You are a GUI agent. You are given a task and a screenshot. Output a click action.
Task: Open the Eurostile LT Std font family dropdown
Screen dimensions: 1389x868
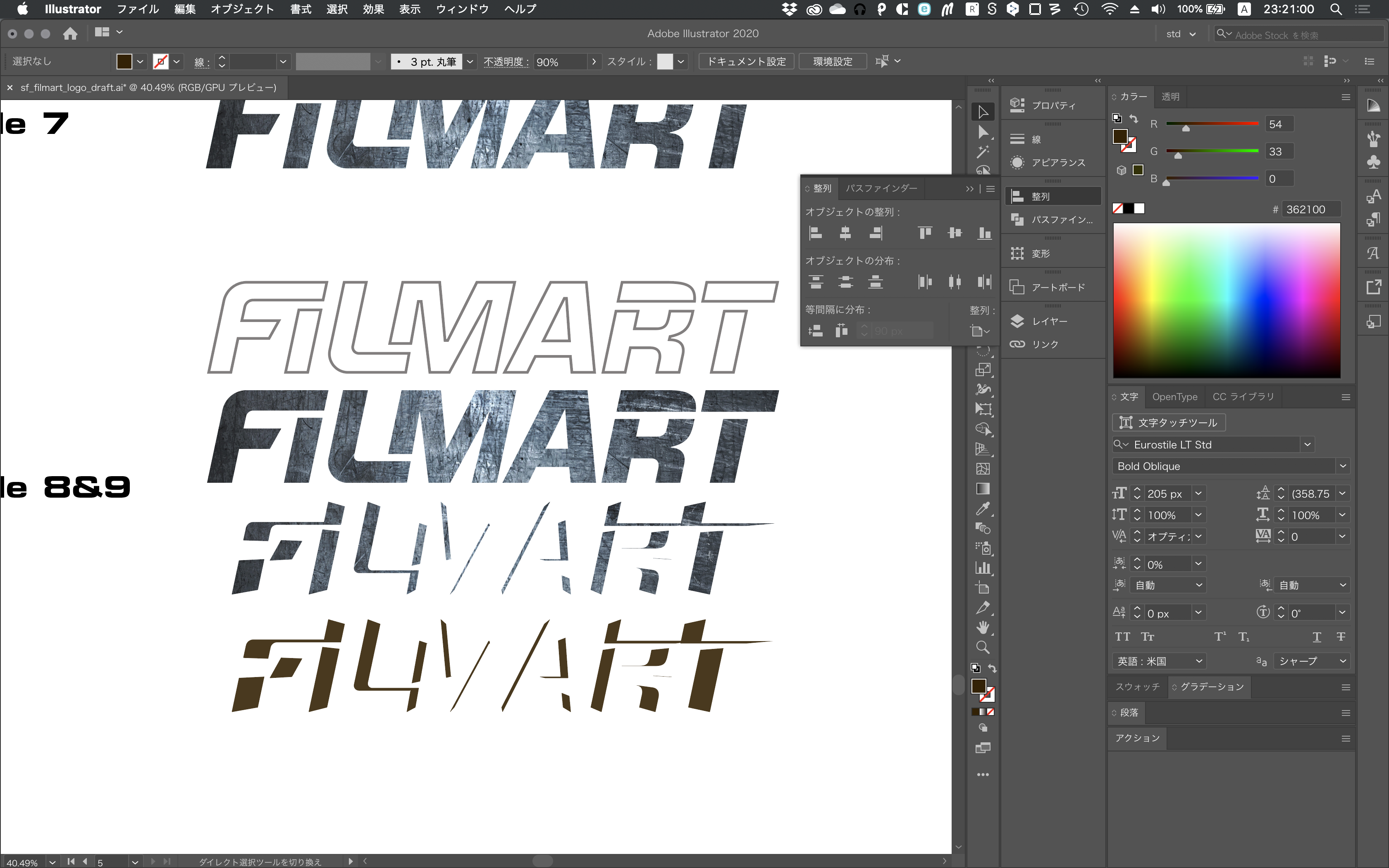pyautogui.click(x=1307, y=444)
